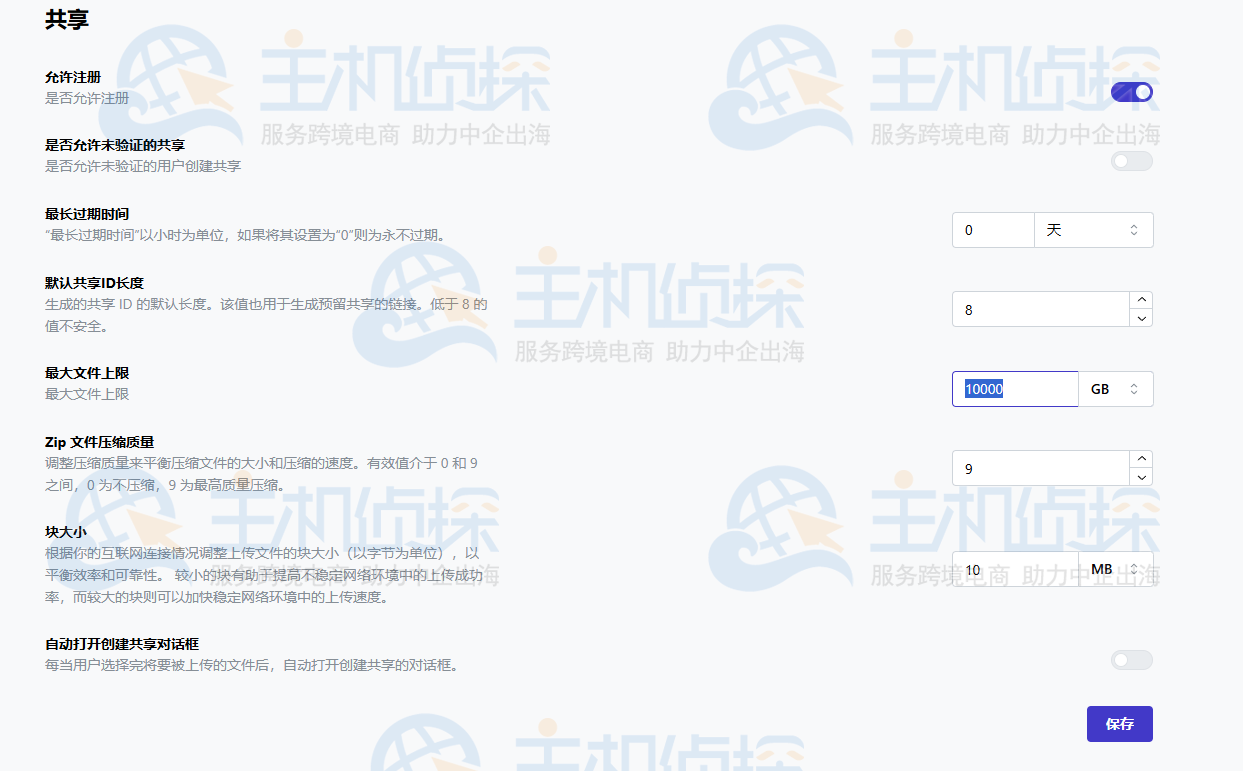Enable the 是否允许未验证的共享 switch

coord(1132,161)
